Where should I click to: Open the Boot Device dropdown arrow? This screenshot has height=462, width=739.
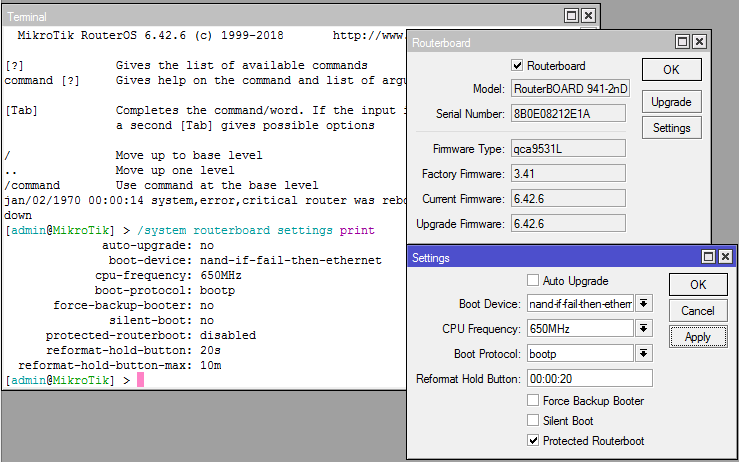pos(644,304)
